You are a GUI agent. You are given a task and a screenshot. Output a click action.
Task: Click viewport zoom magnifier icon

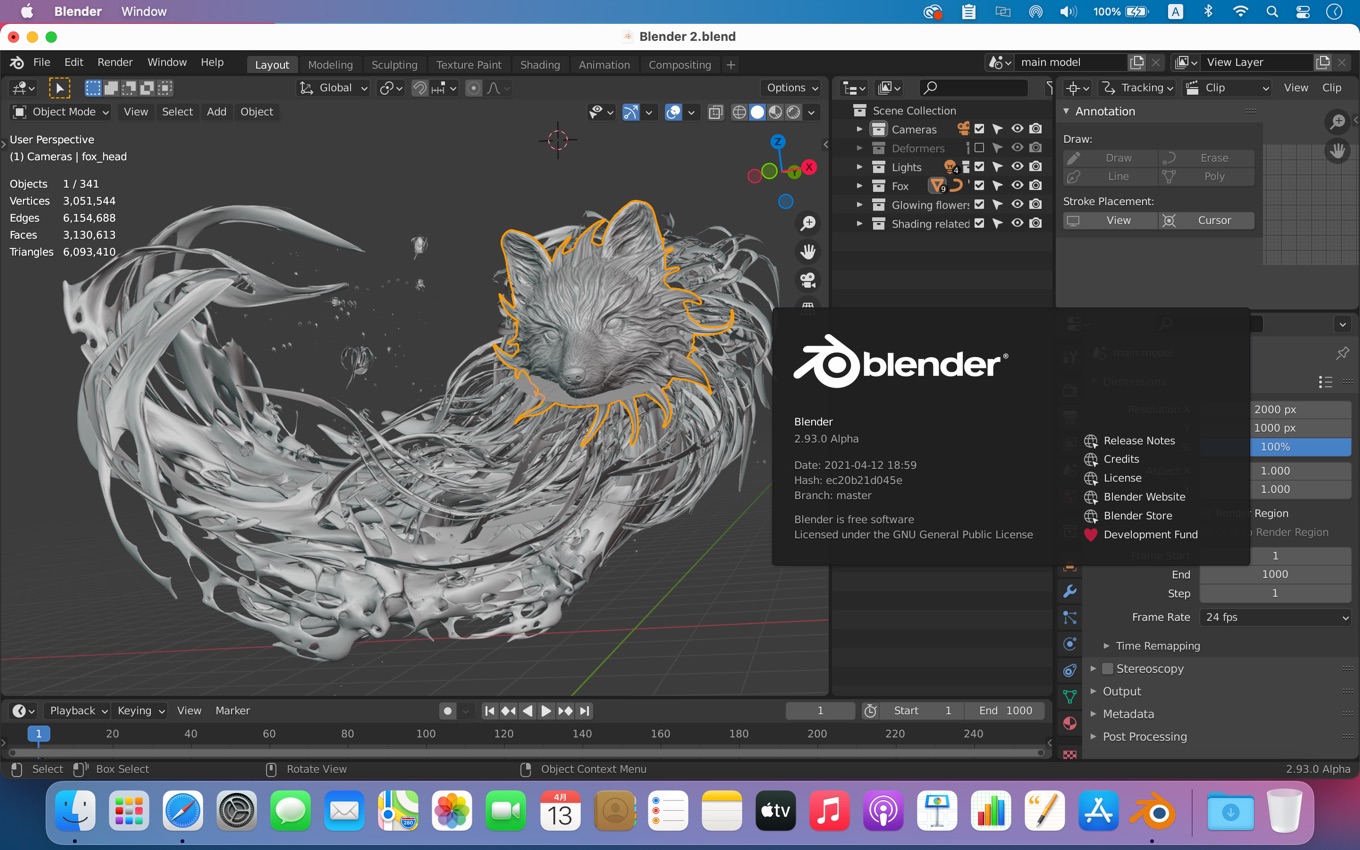click(808, 224)
